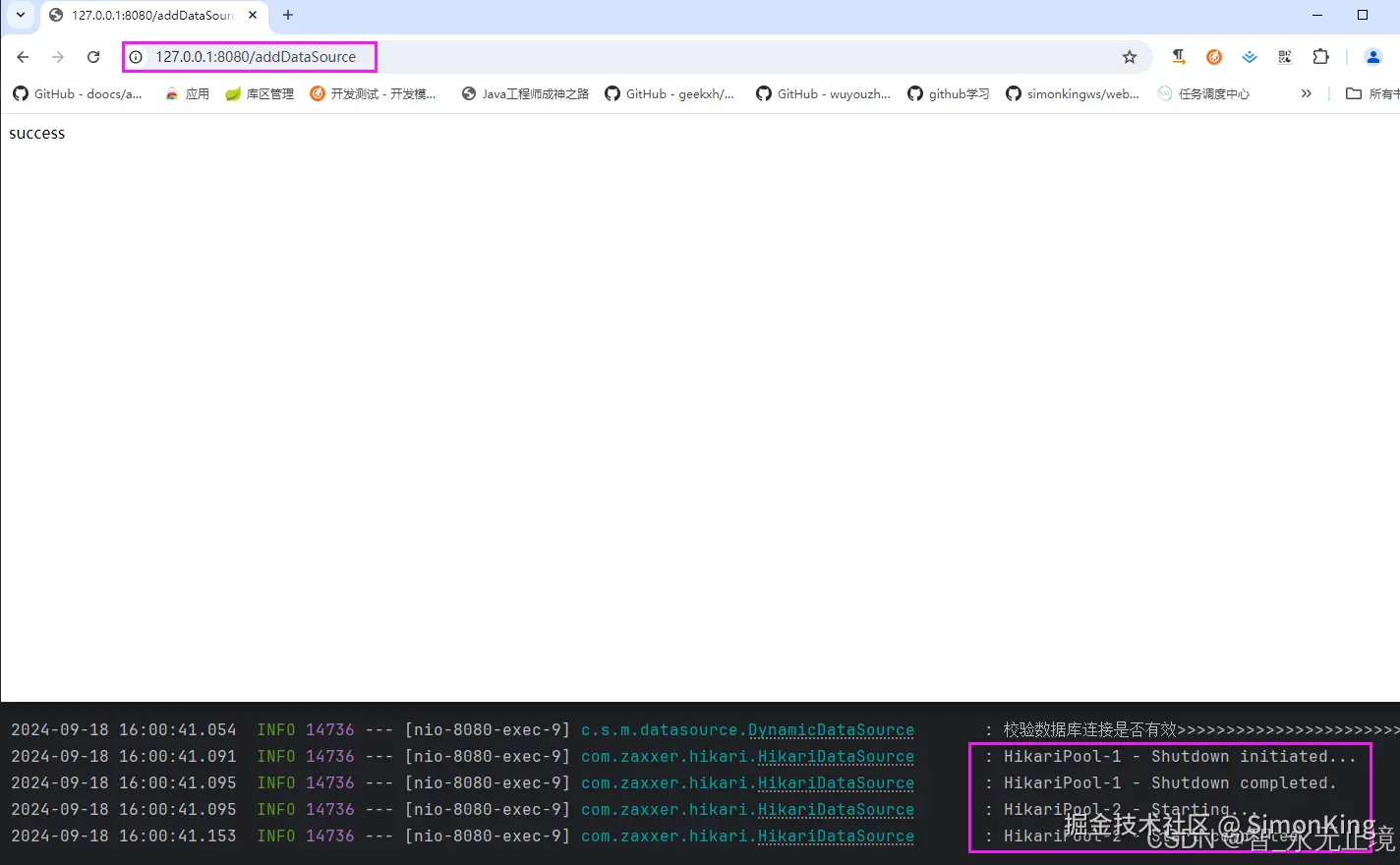Open the QR code extension icon
Viewport: 1400px width, 865px height.
(x=1285, y=57)
